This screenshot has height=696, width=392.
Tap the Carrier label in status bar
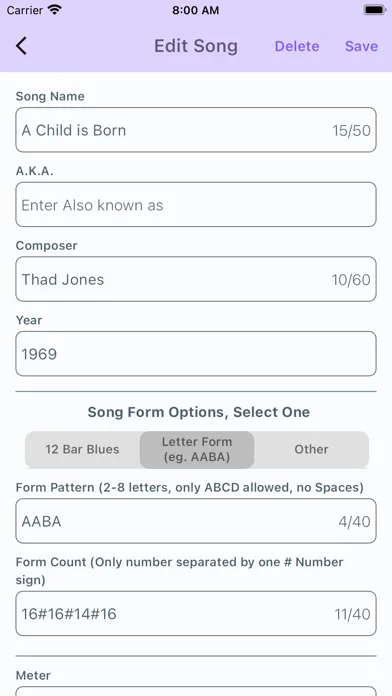point(25,10)
